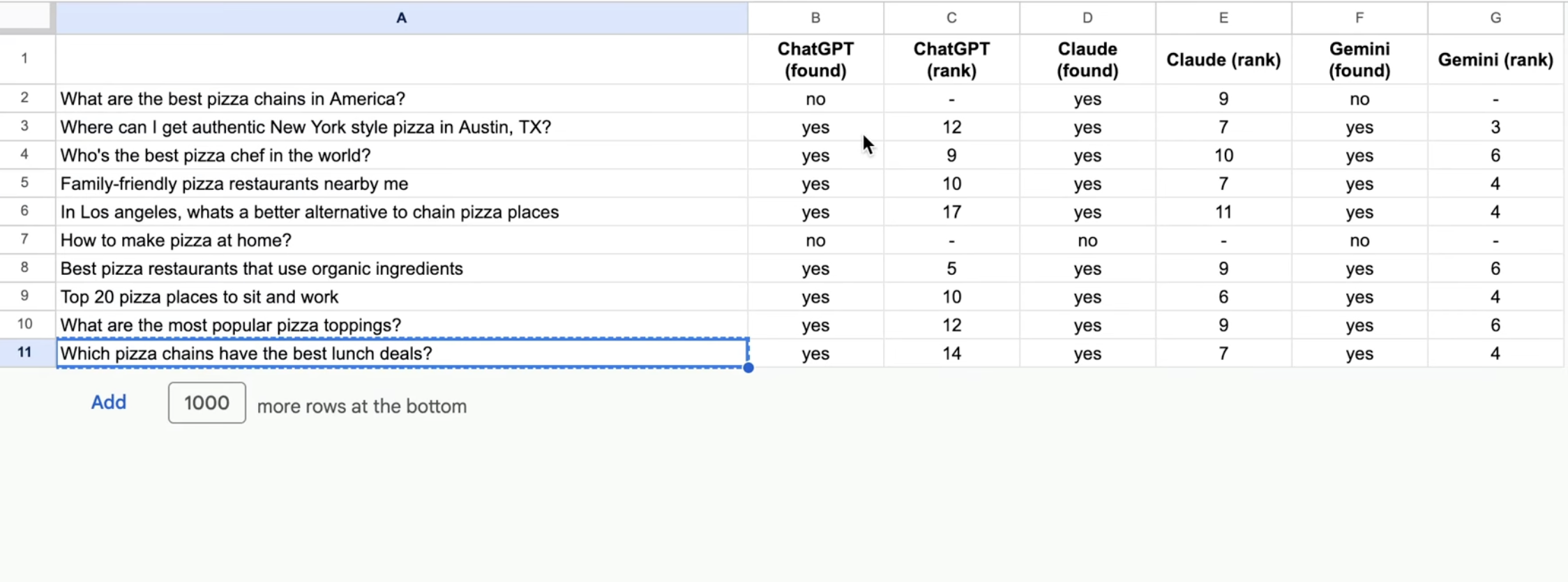Select column G header

[x=1495, y=18]
